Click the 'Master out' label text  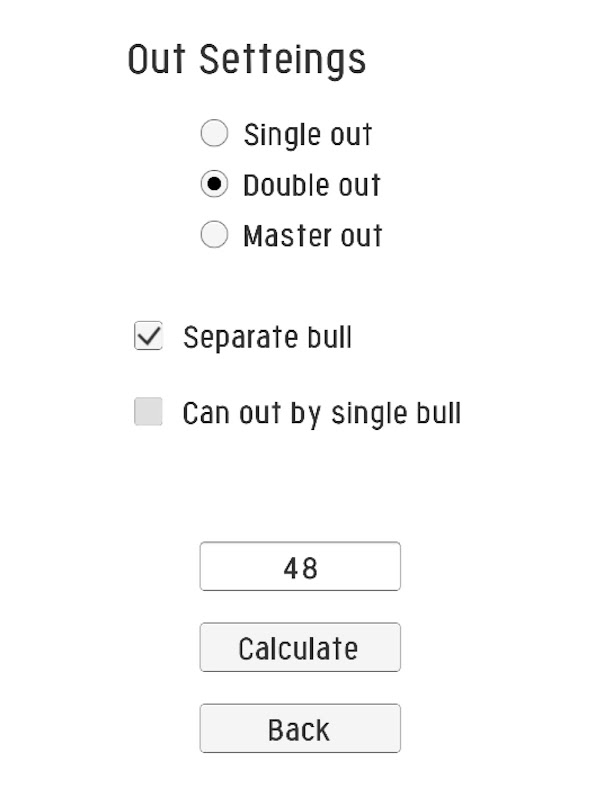coord(312,236)
